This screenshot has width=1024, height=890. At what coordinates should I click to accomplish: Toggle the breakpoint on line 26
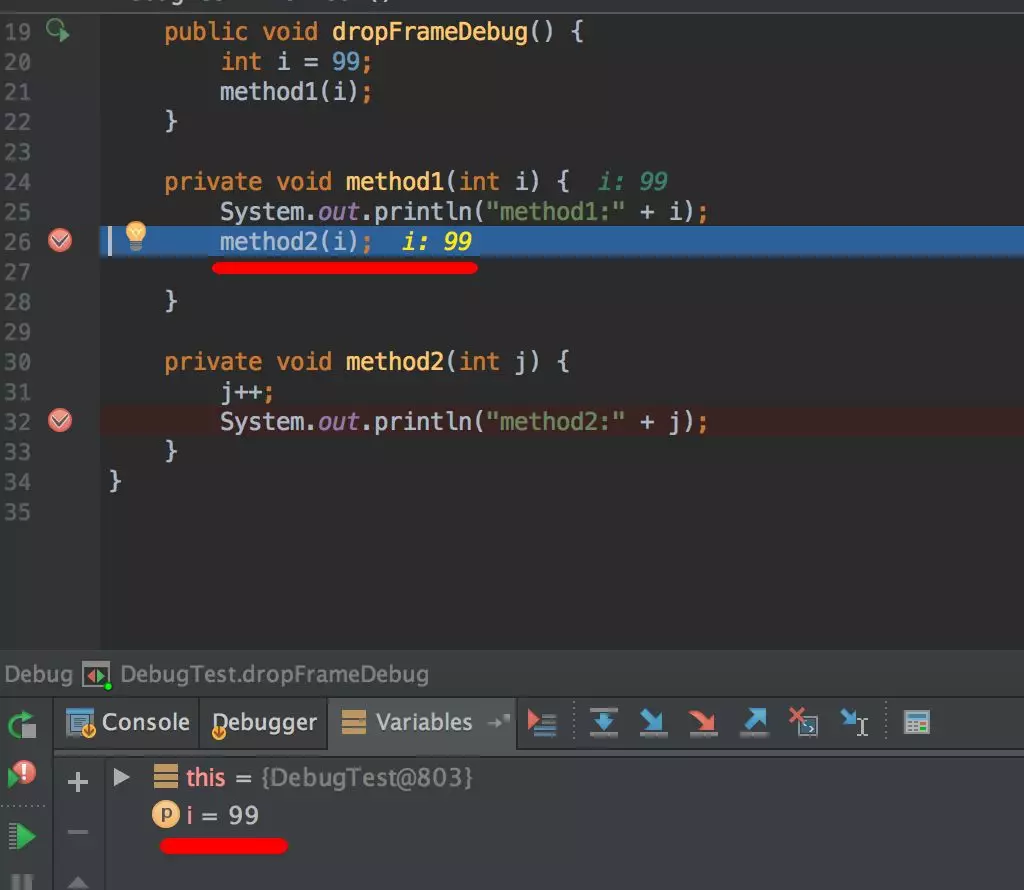tap(60, 240)
